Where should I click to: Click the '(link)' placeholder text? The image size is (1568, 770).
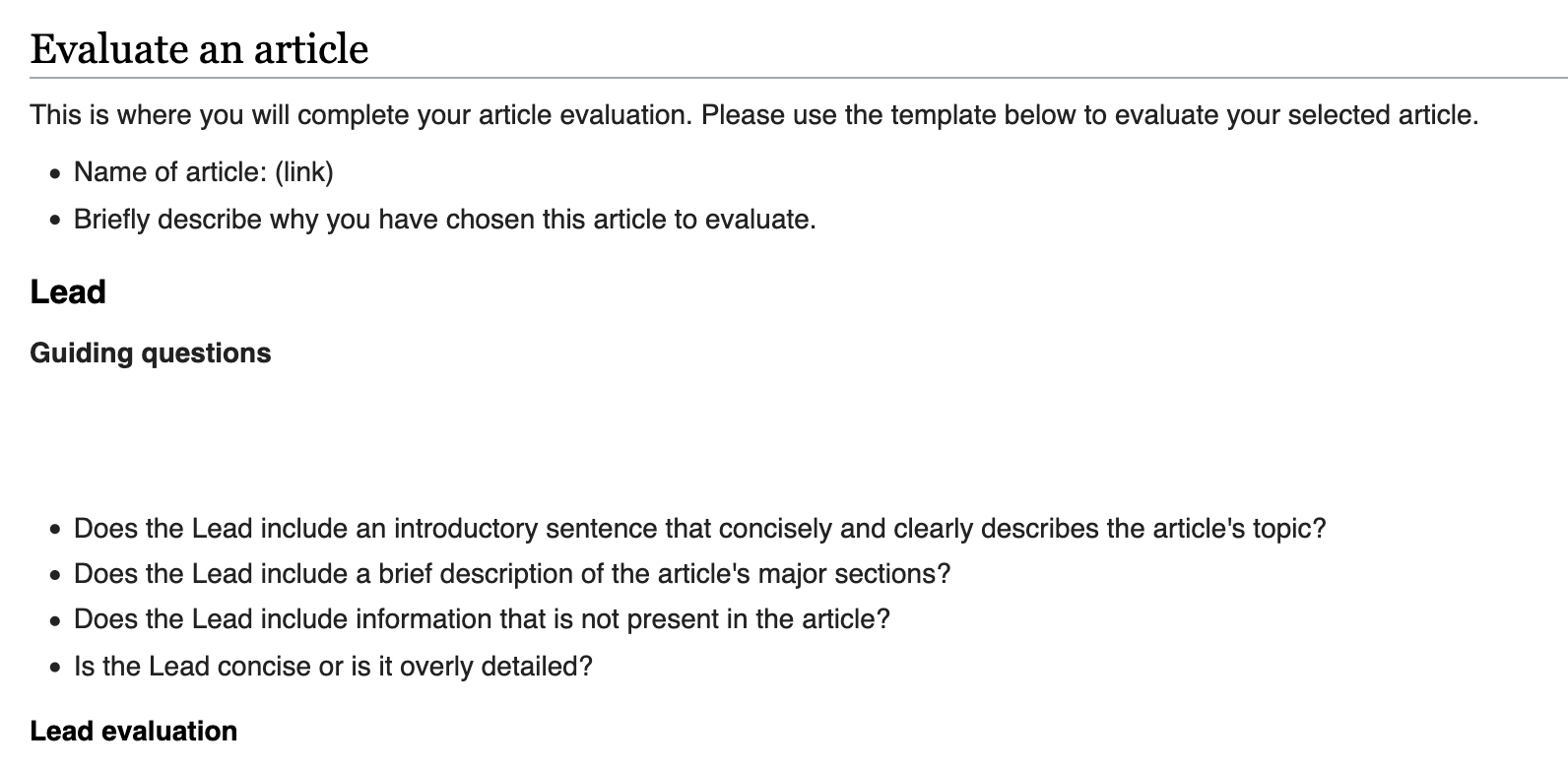click(304, 172)
